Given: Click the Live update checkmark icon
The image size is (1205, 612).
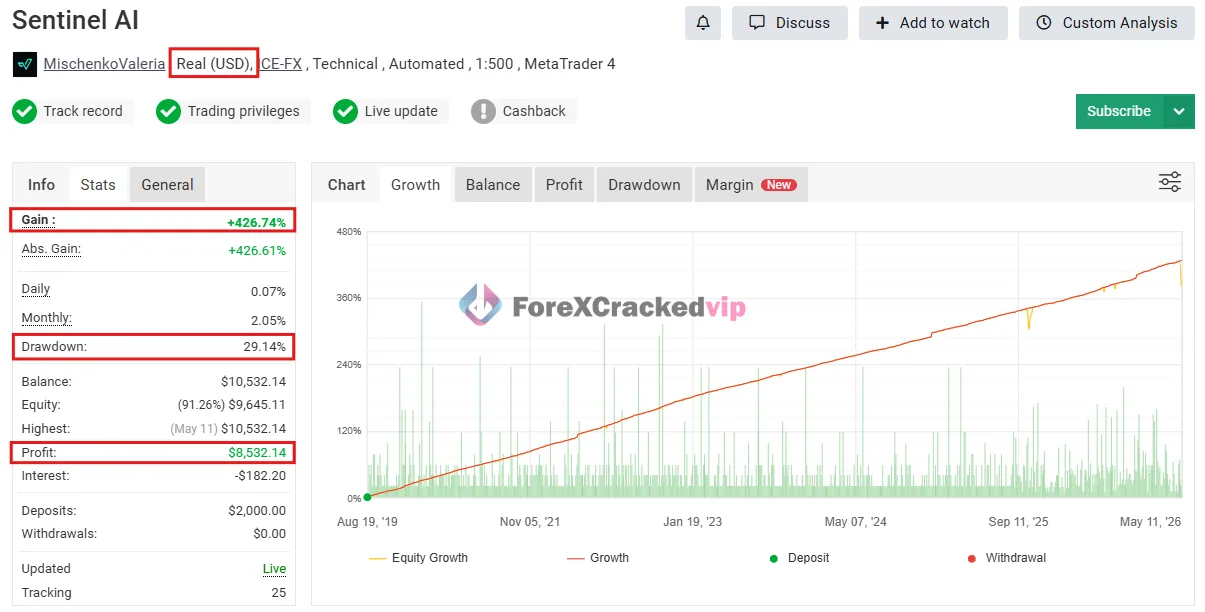Looking at the screenshot, I should coord(346,111).
